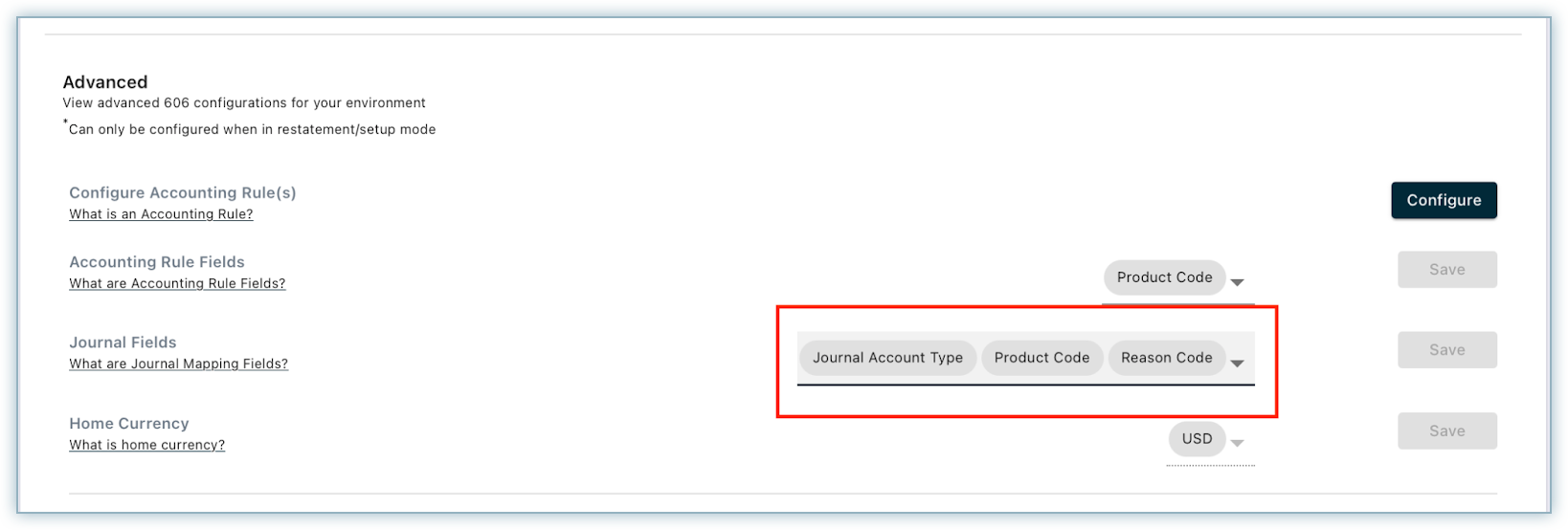This screenshot has height=530, width=1568.
Task: Save the Journal Fields setting
Action: tap(1446, 350)
